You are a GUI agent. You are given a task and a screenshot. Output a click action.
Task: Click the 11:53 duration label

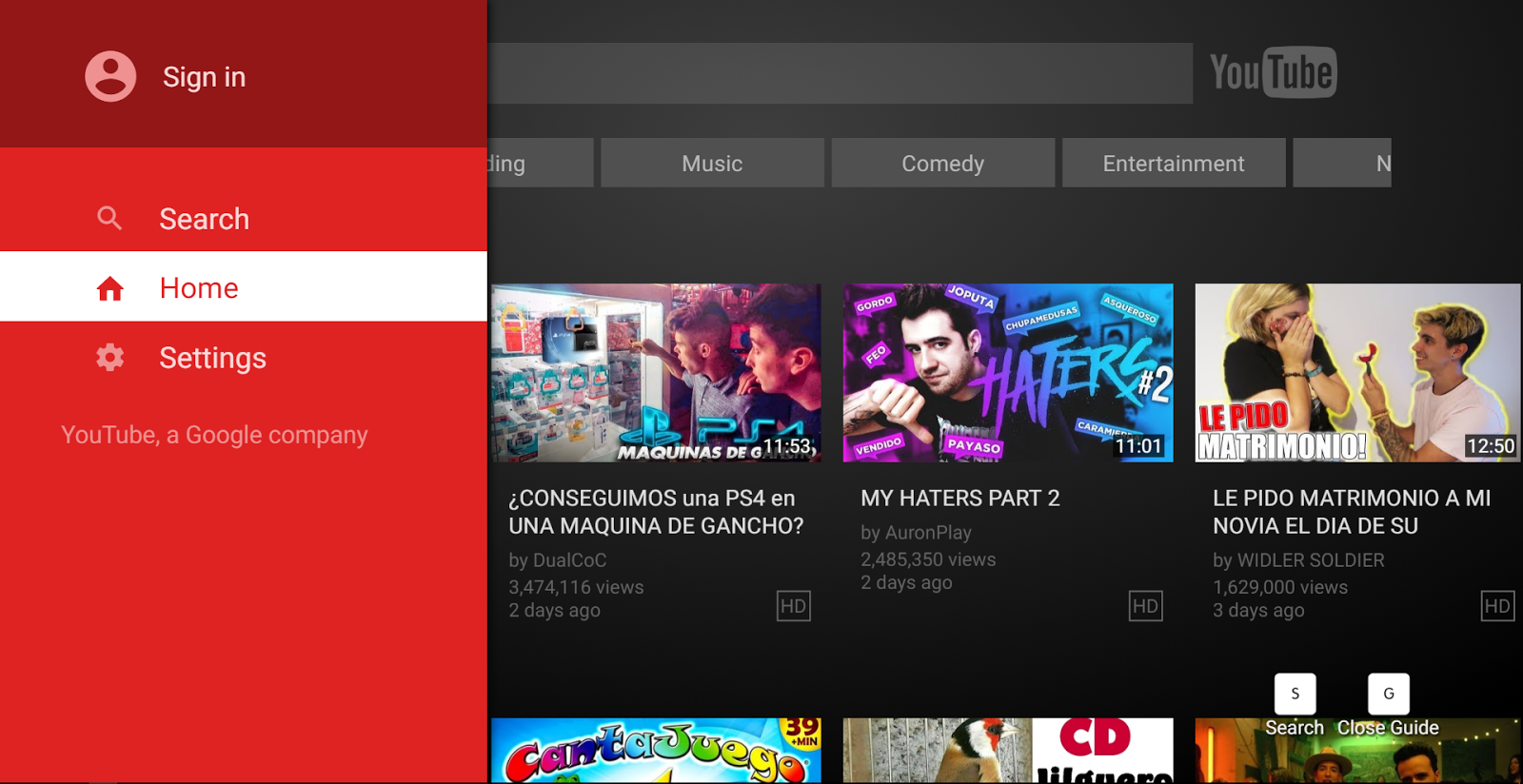coord(788,446)
